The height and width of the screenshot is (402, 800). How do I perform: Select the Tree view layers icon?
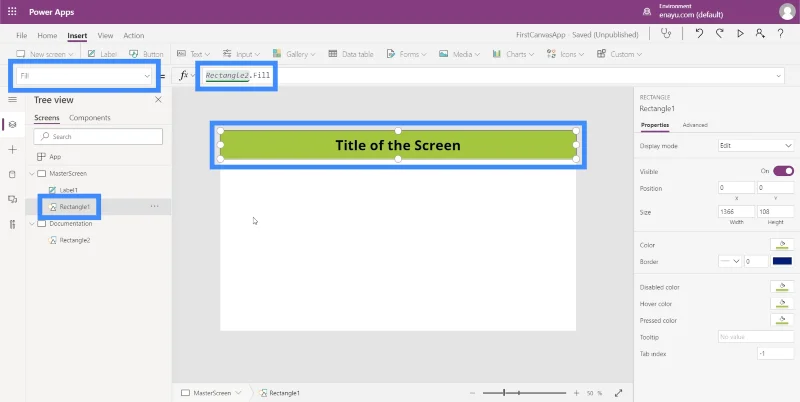[13, 124]
